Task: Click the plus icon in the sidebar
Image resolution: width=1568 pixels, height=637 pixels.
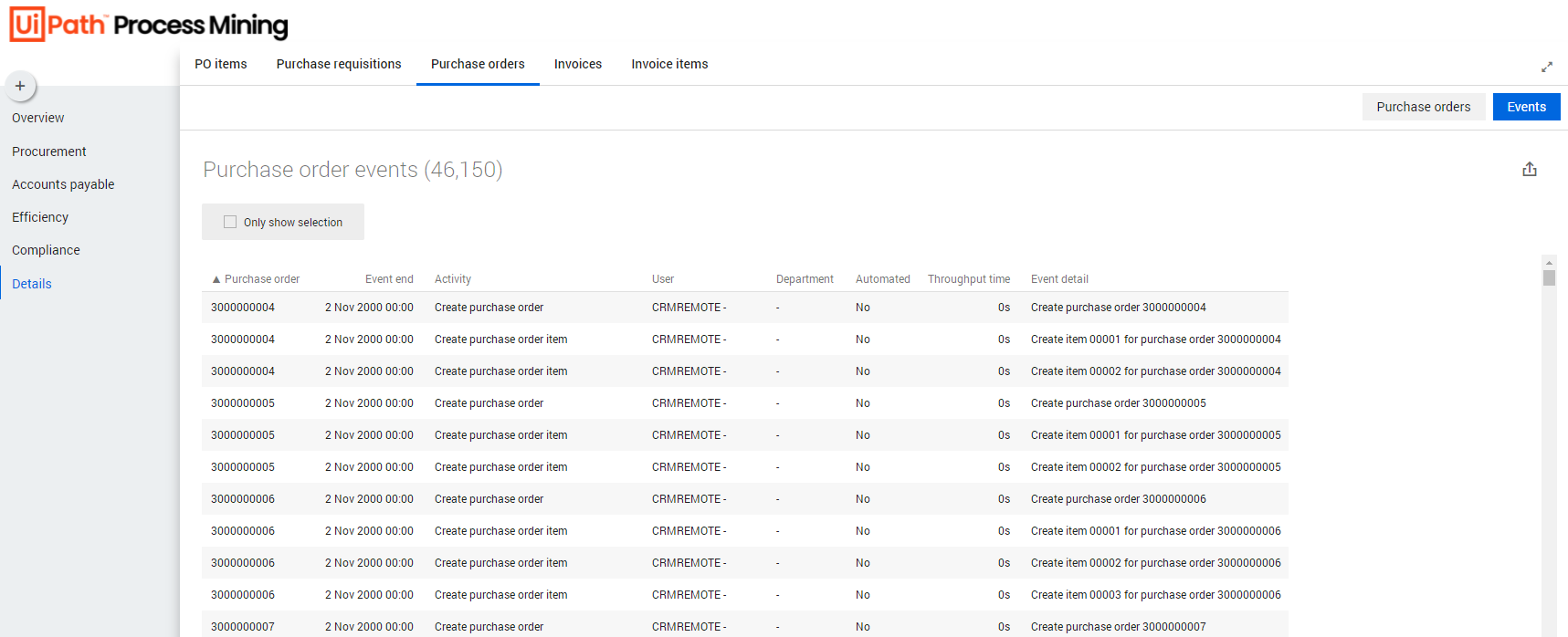Action: coord(20,86)
